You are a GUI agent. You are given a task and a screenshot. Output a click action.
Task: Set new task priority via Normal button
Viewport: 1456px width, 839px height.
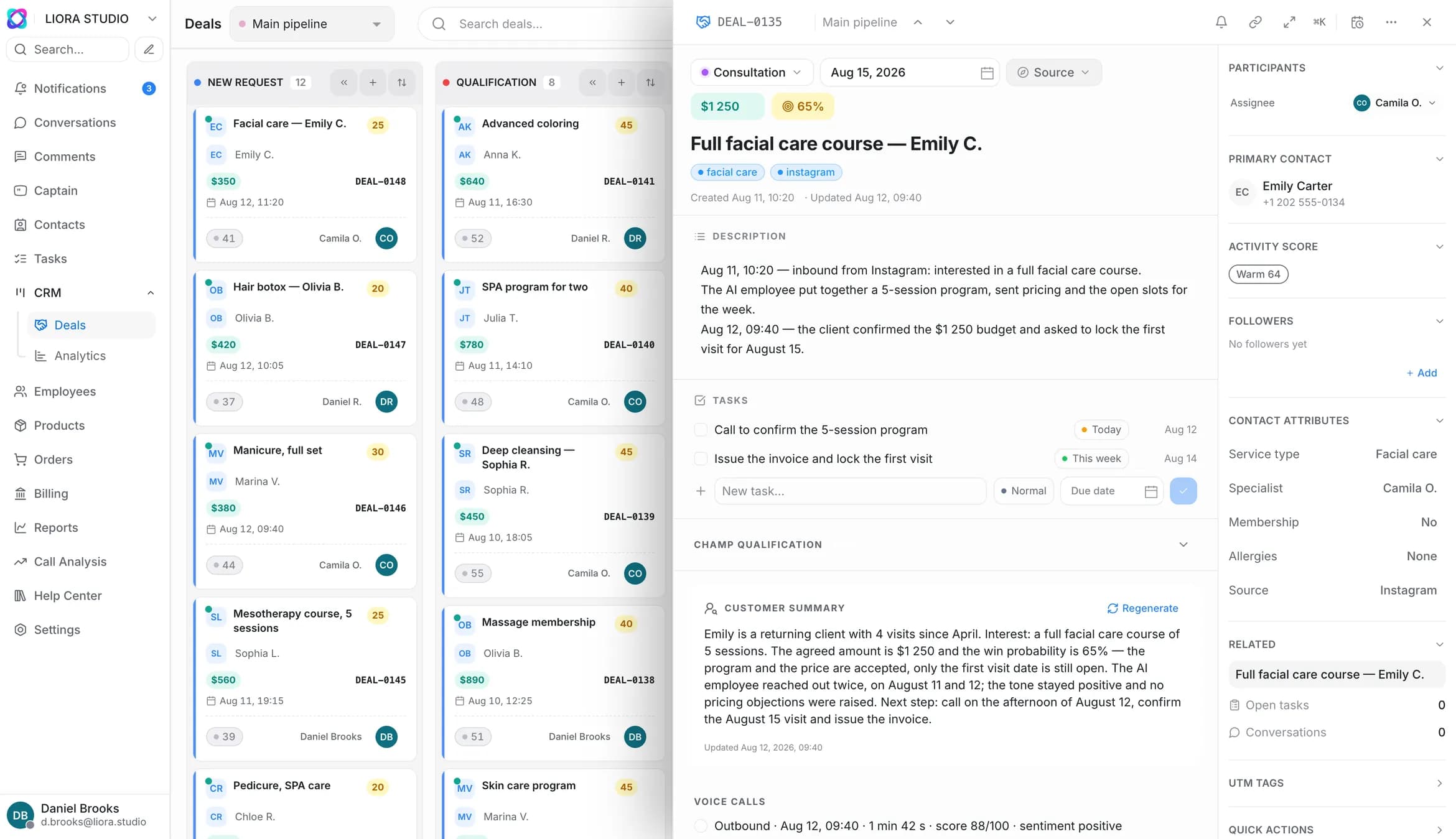pos(1024,491)
